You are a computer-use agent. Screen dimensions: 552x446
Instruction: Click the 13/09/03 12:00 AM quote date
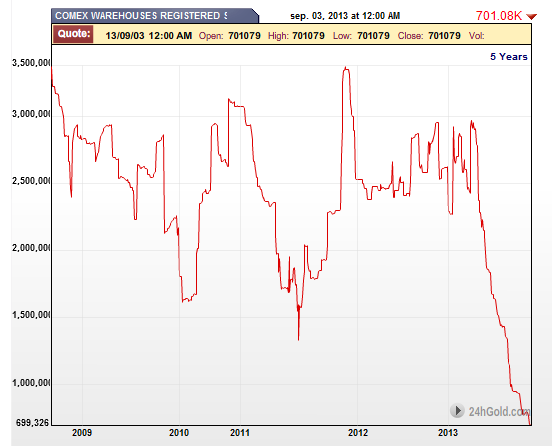(149, 36)
